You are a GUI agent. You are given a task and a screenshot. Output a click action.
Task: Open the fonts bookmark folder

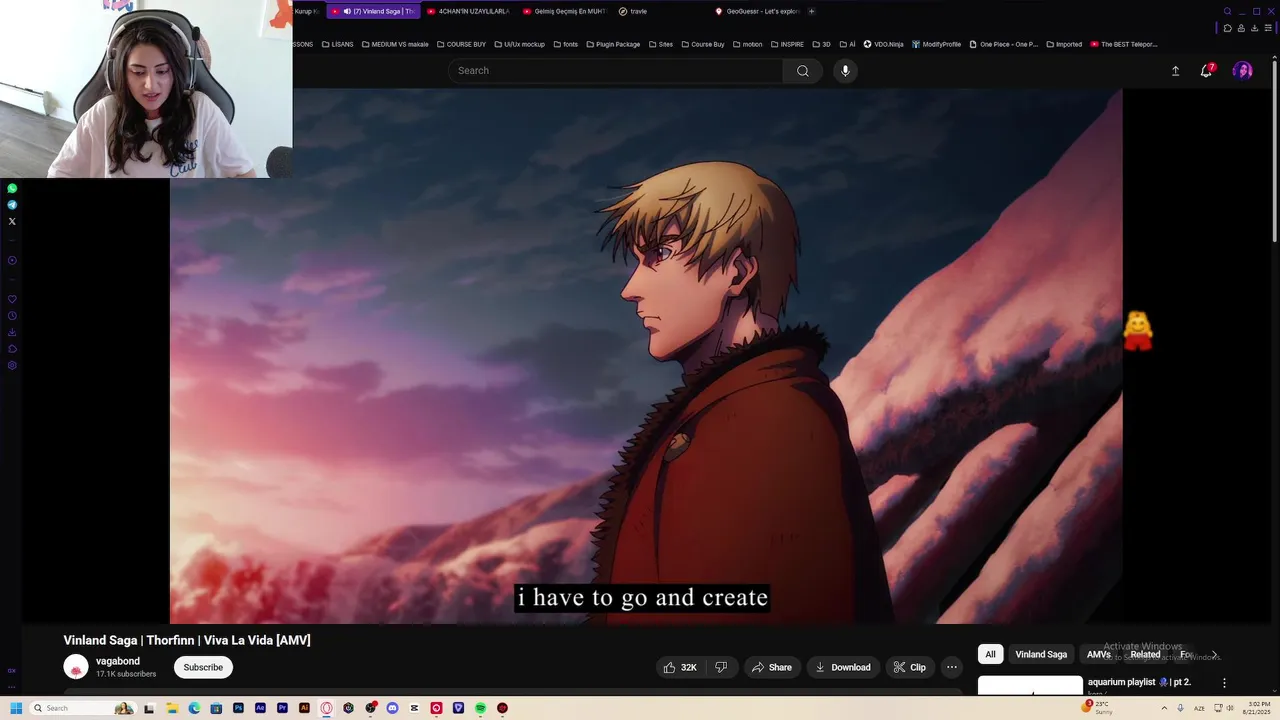click(x=565, y=44)
